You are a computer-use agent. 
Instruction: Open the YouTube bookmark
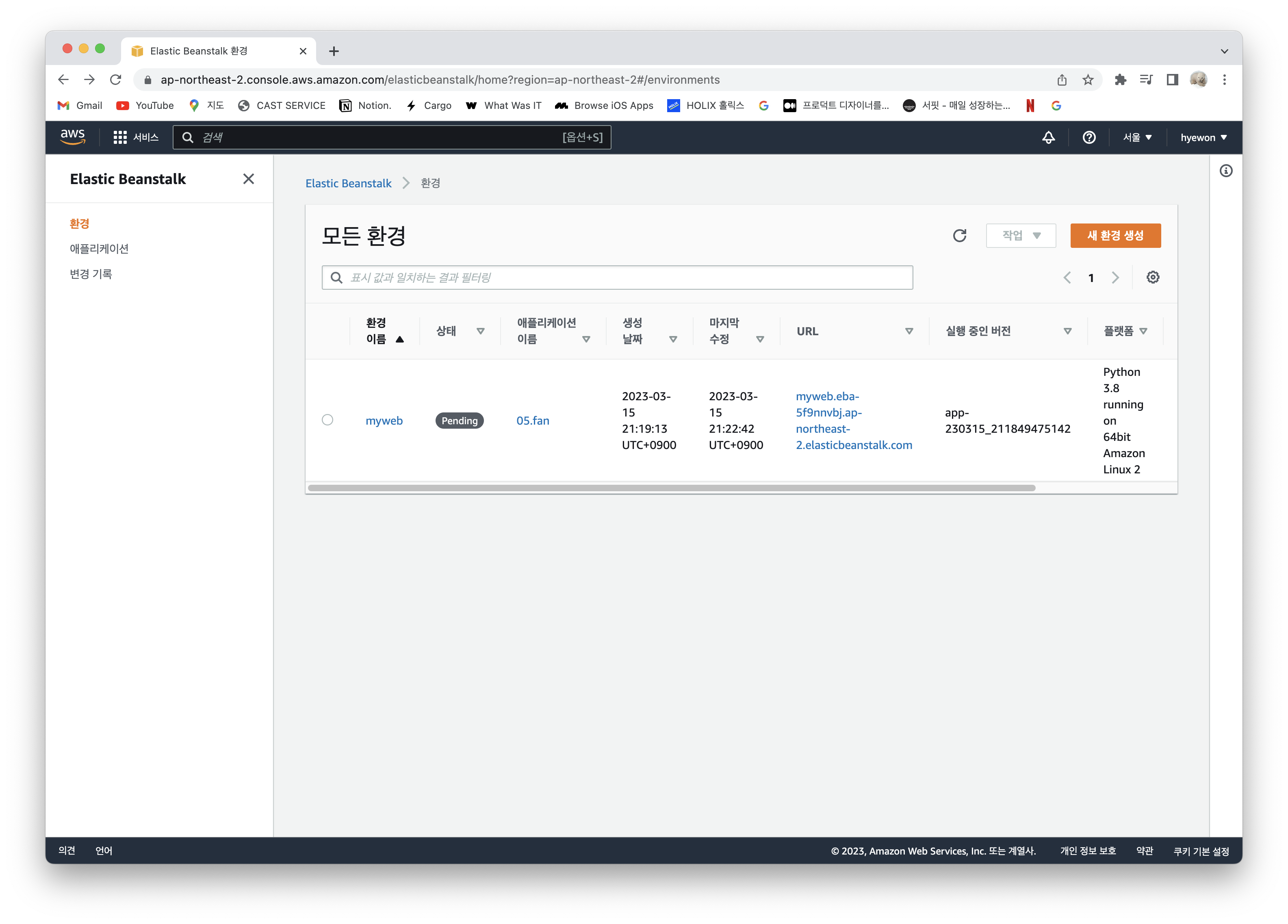[x=145, y=106]
